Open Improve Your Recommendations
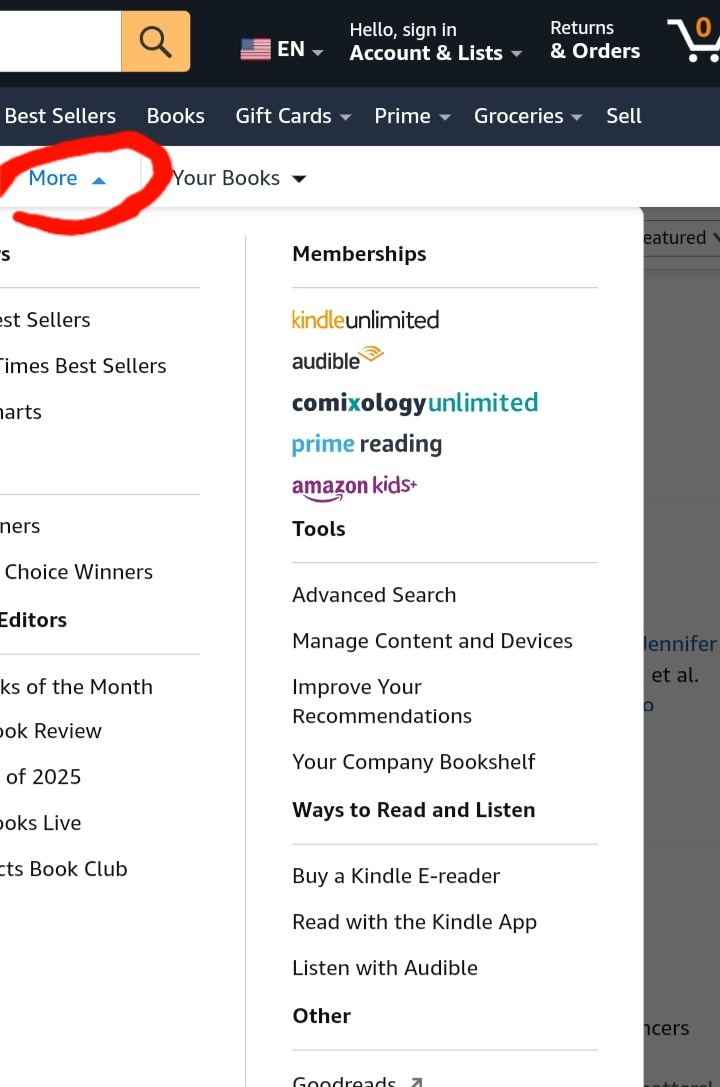 click(382, 701)
